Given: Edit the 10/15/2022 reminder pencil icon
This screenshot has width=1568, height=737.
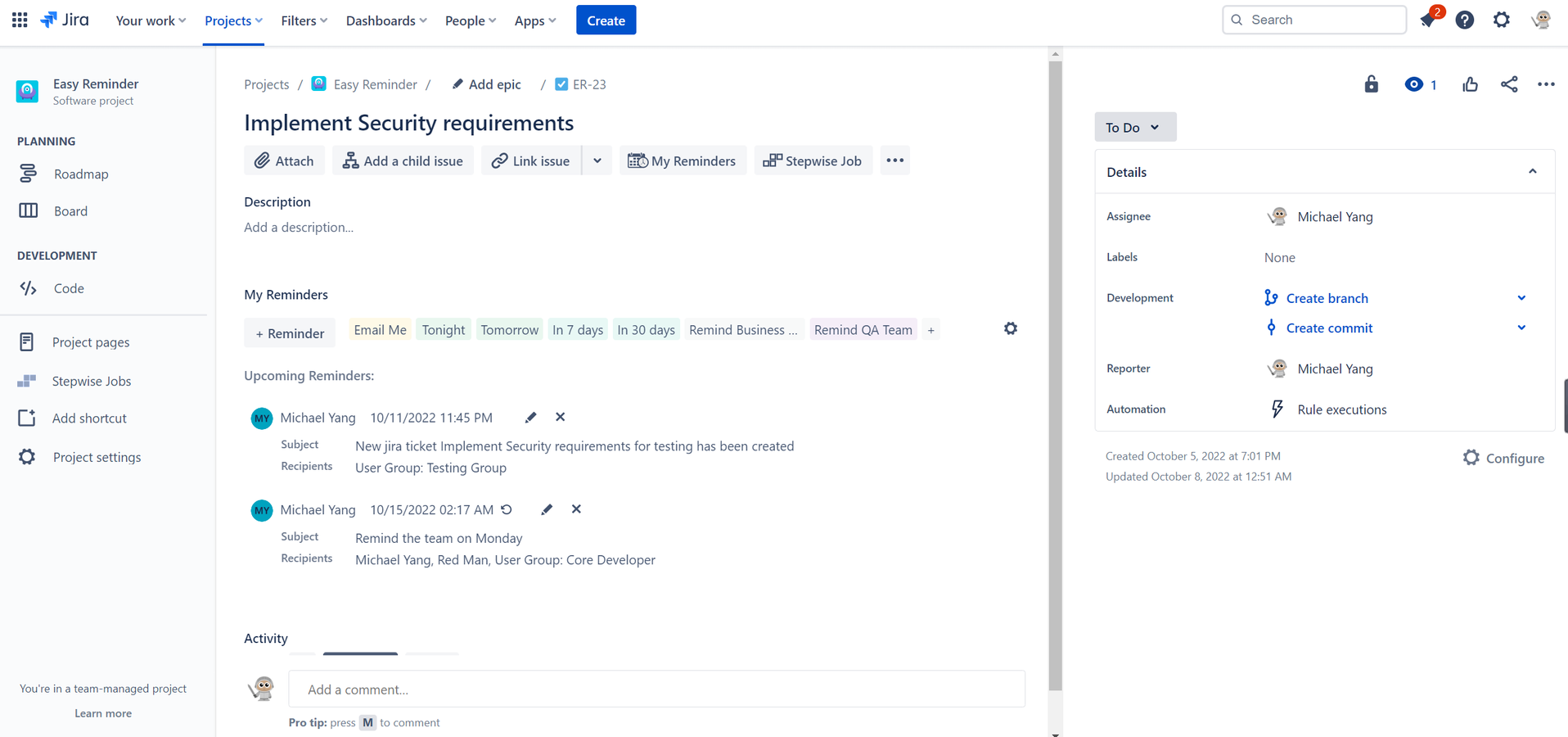Looking at the screenshot, I should coord(547,509).
